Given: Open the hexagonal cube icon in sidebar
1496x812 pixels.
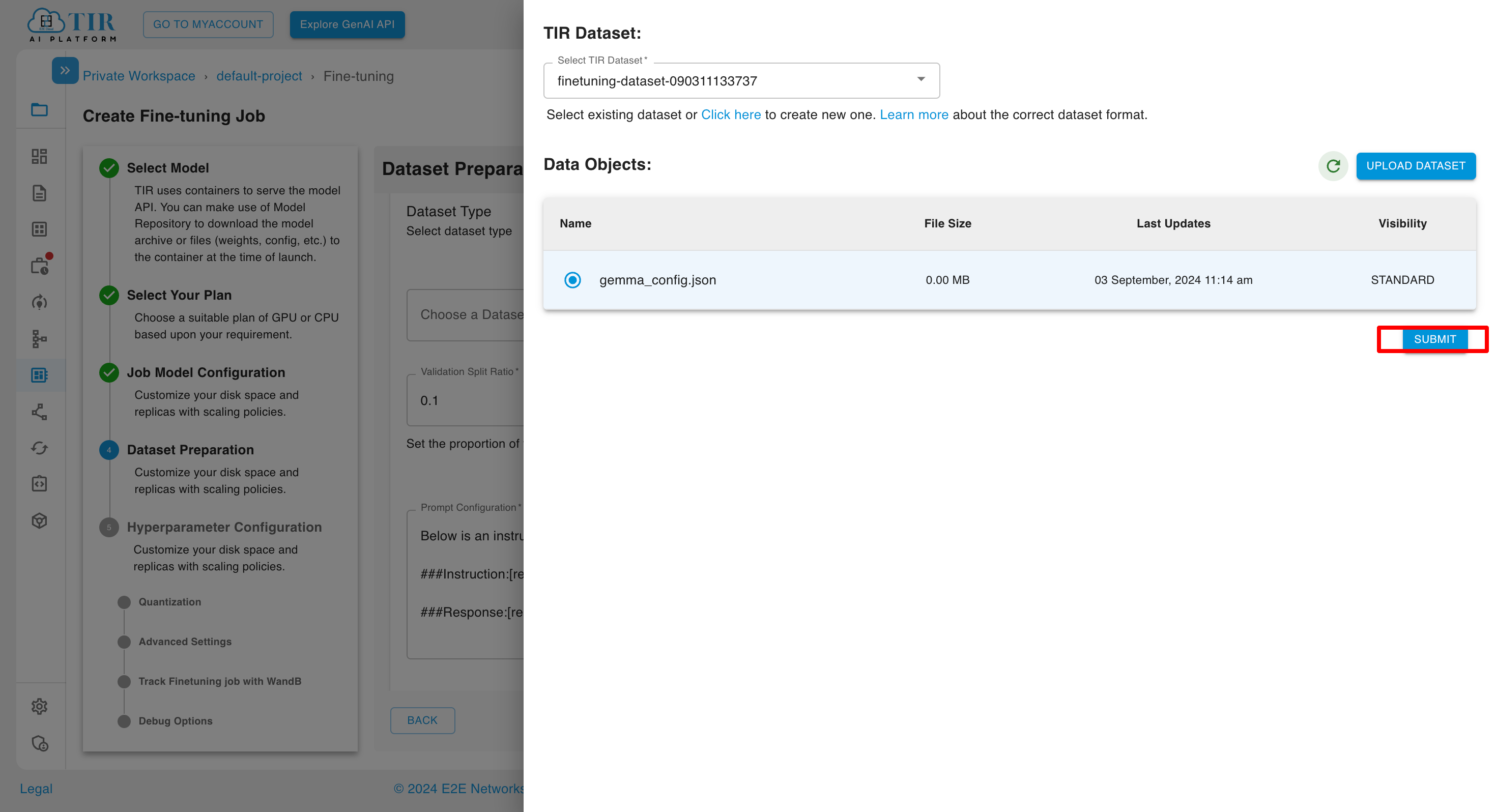Looking at the screenshot, I should pyautogui.click(x=40, y=520).
